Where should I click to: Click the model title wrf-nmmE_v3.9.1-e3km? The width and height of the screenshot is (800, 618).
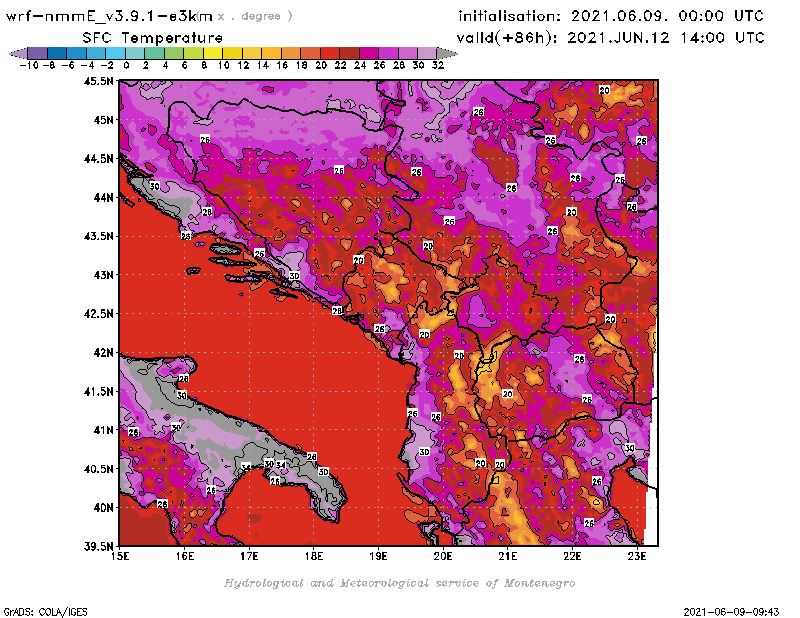(x=109, y=16)
